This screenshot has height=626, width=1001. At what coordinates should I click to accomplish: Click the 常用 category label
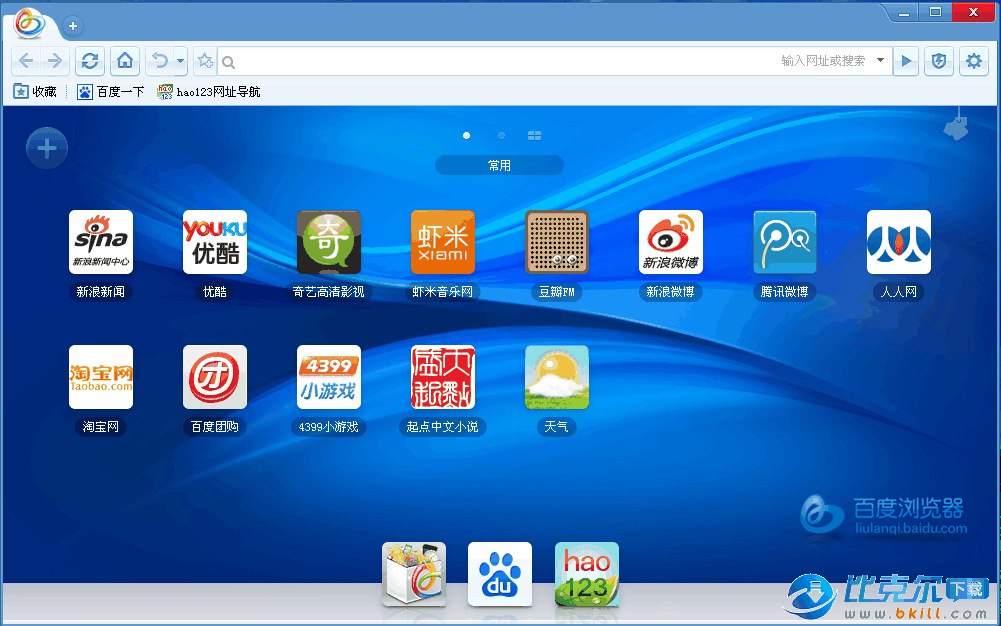tap(499, 165)
